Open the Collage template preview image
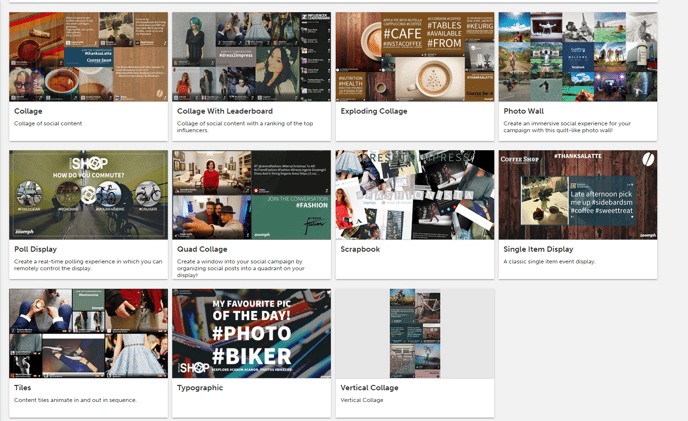Screen dimensions: 688x421 pos(88,57)
